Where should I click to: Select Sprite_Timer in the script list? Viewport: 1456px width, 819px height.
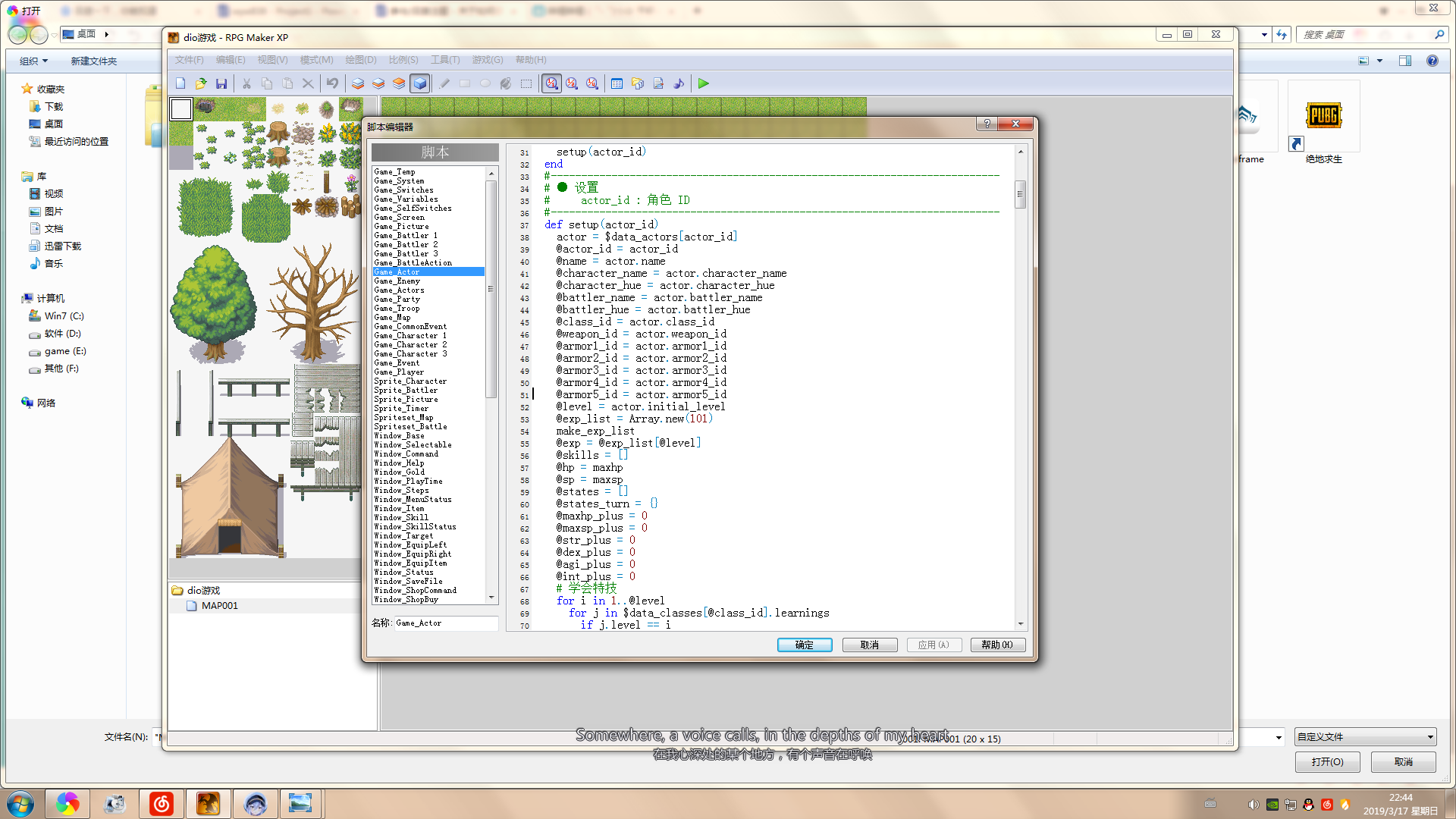click(x=428, y=408)
